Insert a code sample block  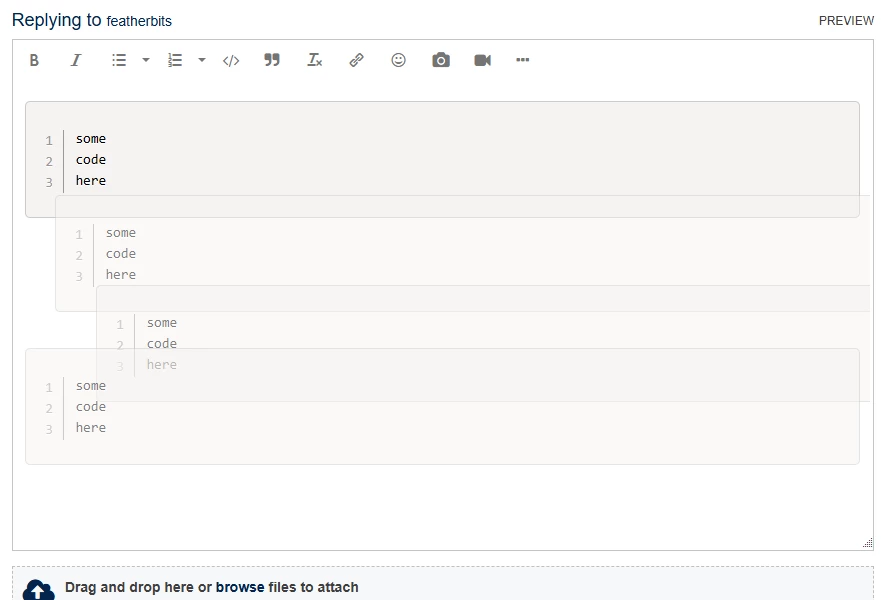[231, 60]
